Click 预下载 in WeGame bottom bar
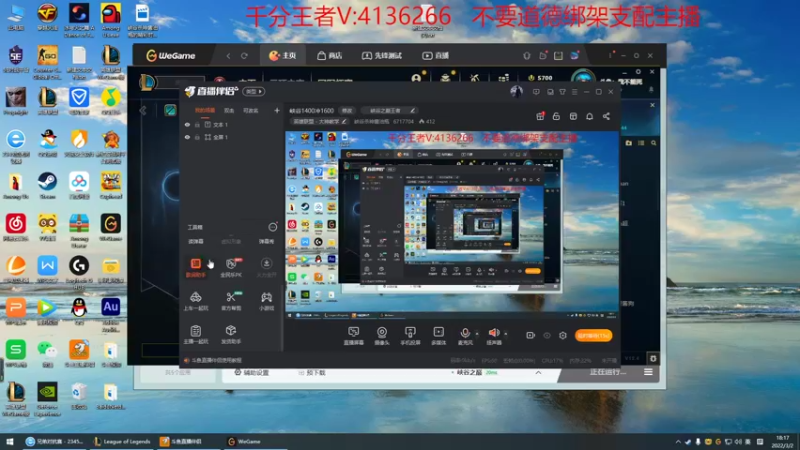This screenshot has width=800, height=450. pos(312,373)
